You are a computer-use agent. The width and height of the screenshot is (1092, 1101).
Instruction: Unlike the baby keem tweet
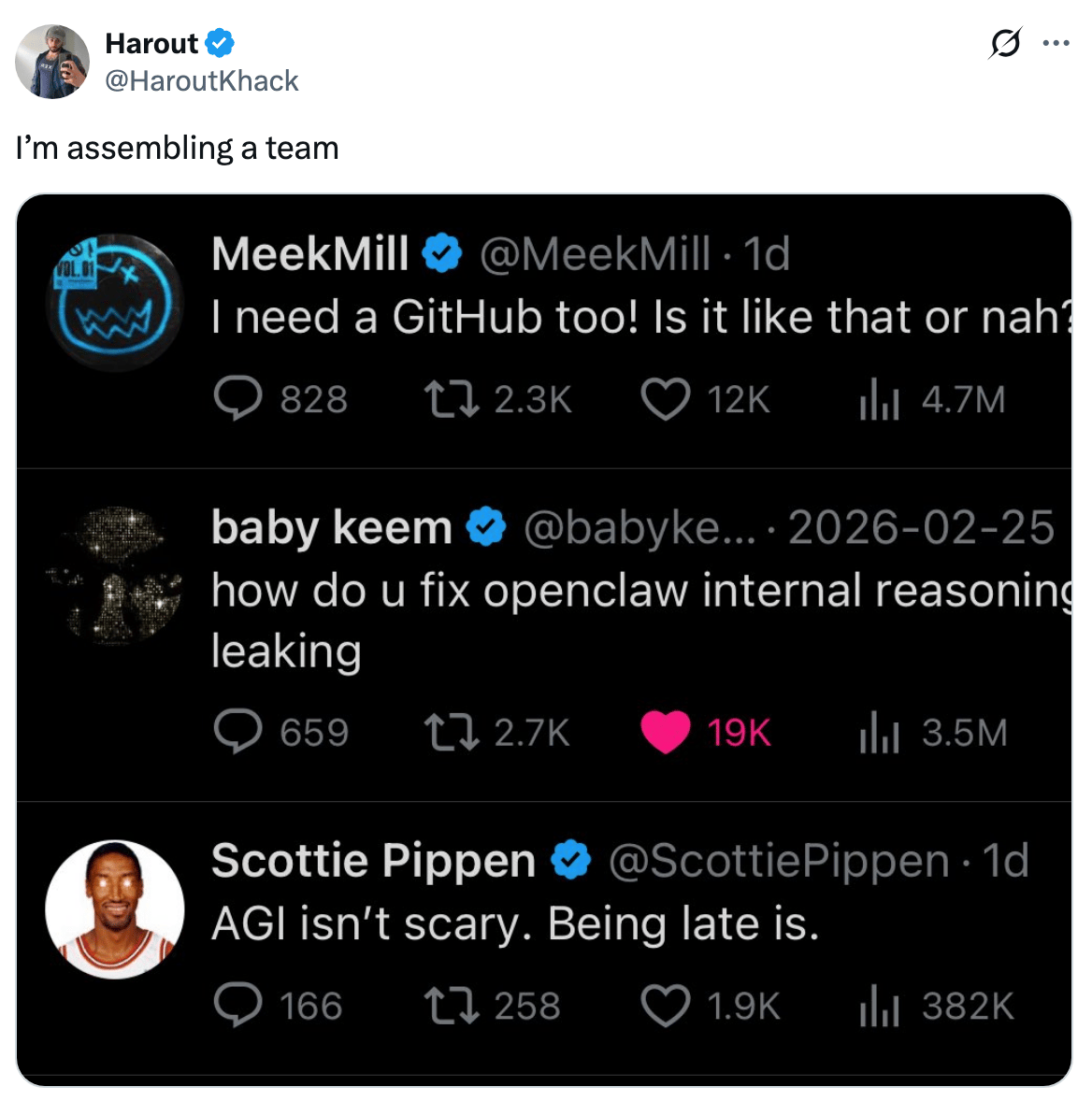tap(665, 732)
